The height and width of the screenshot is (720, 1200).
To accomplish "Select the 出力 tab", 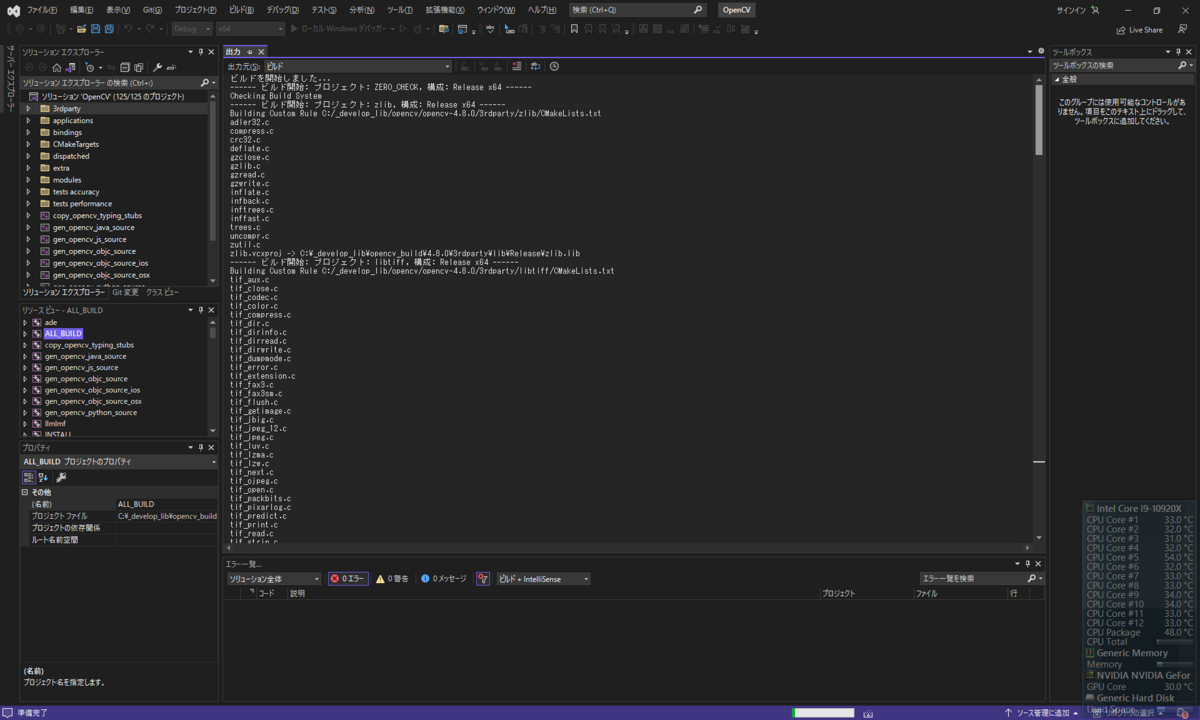I will click(x=233, y=51).
